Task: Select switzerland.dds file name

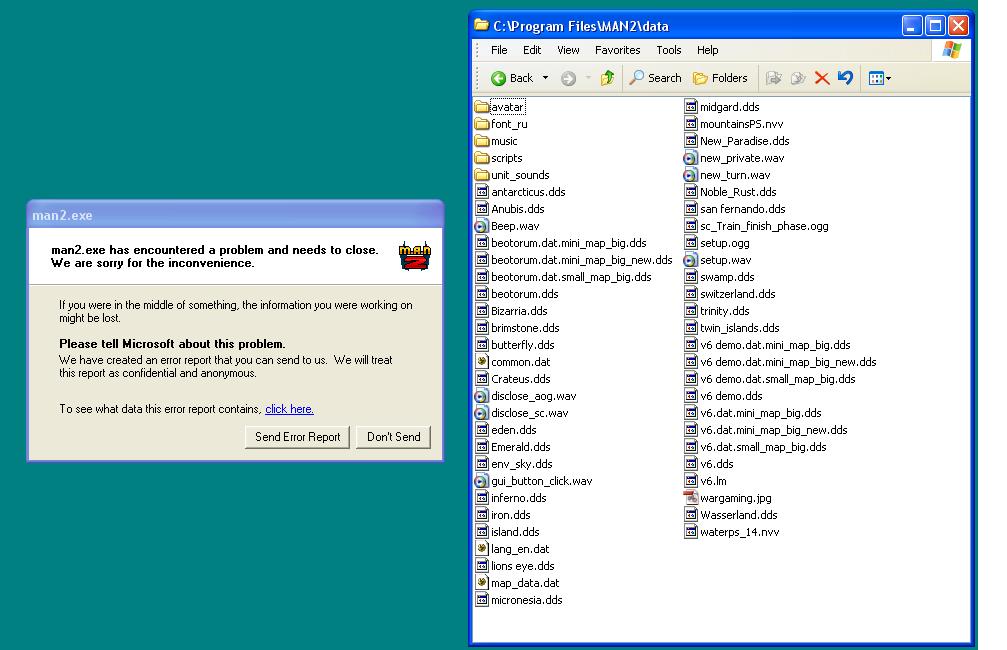Action: point(737,294)
